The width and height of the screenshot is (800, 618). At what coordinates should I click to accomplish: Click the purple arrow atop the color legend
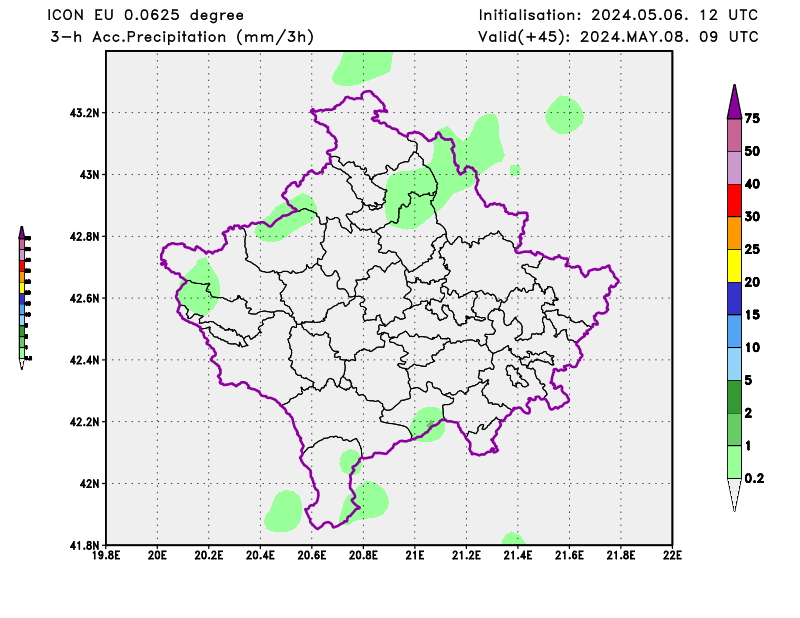point(734,102)
